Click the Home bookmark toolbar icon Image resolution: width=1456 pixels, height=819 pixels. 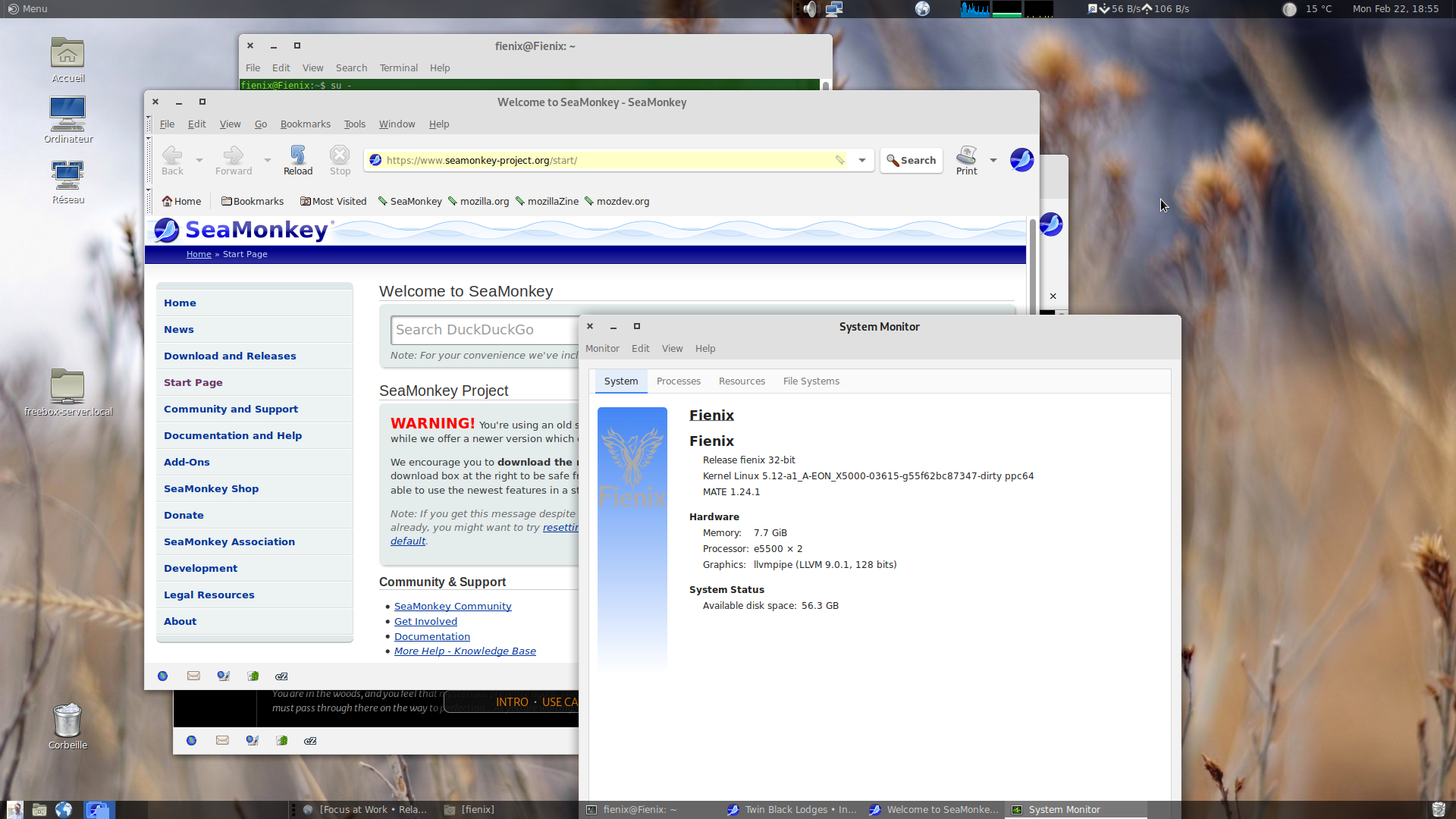(181, 201)
